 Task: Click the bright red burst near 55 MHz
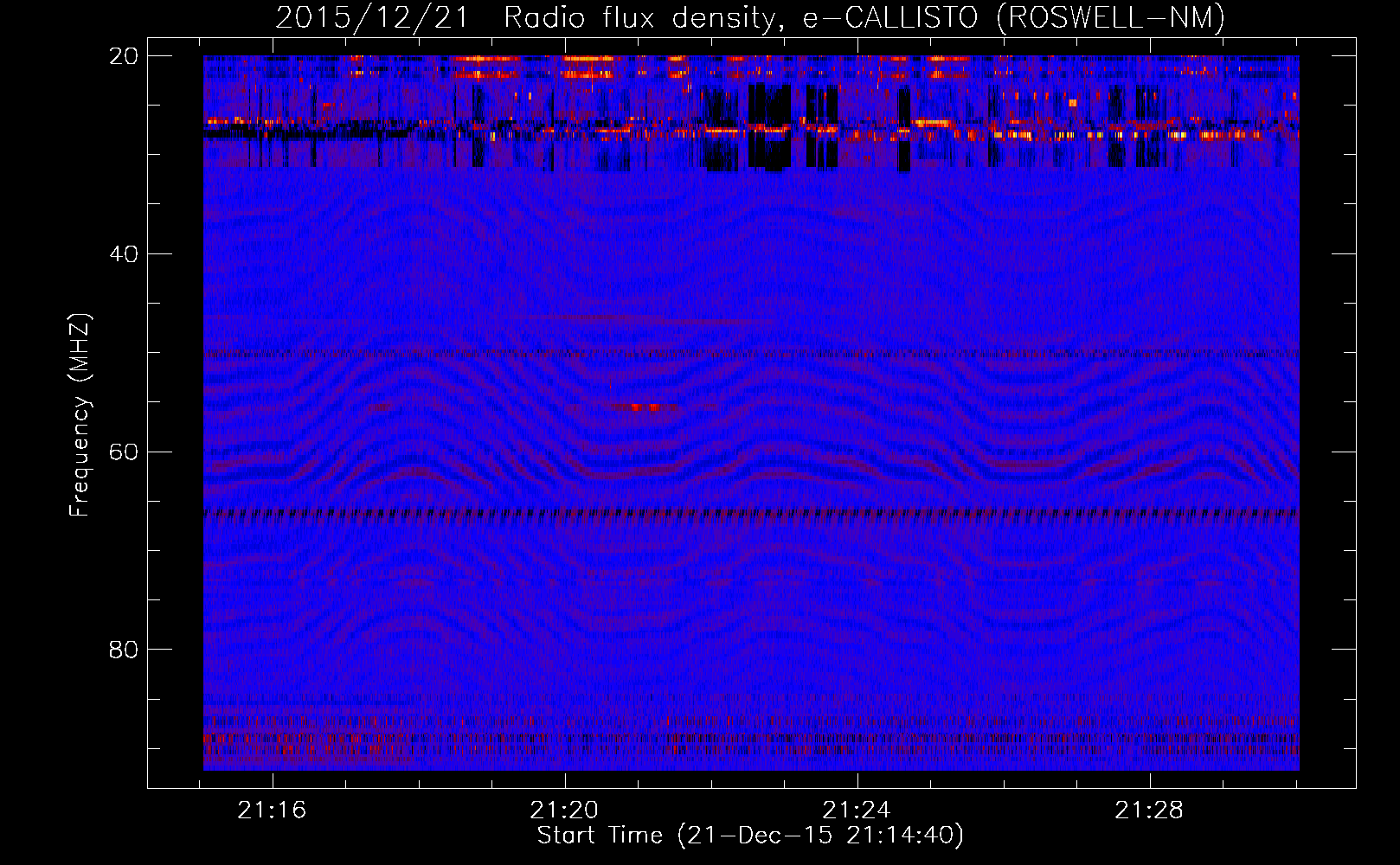[x=645, y=407]
